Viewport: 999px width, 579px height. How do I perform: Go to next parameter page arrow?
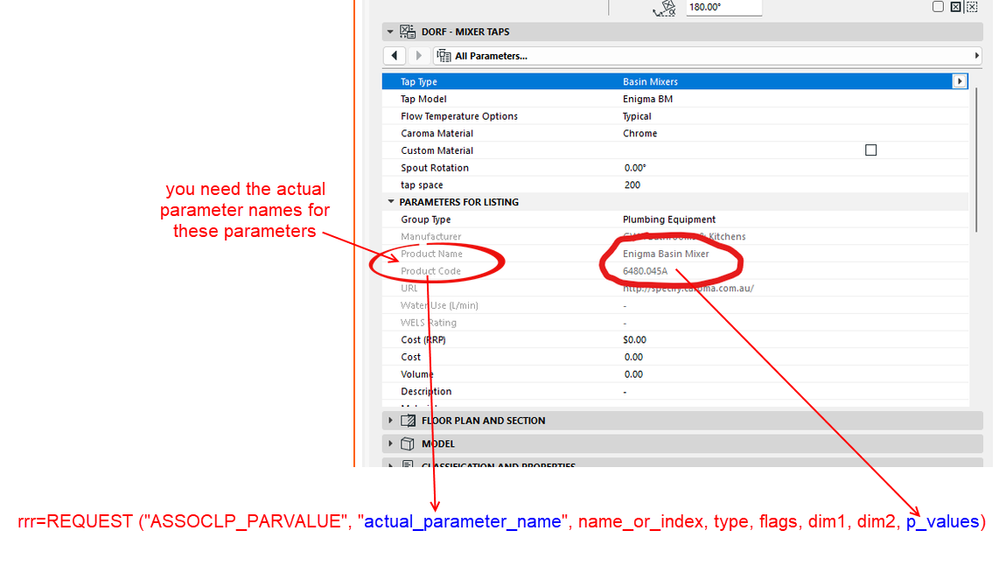click(x=419, y=56)
